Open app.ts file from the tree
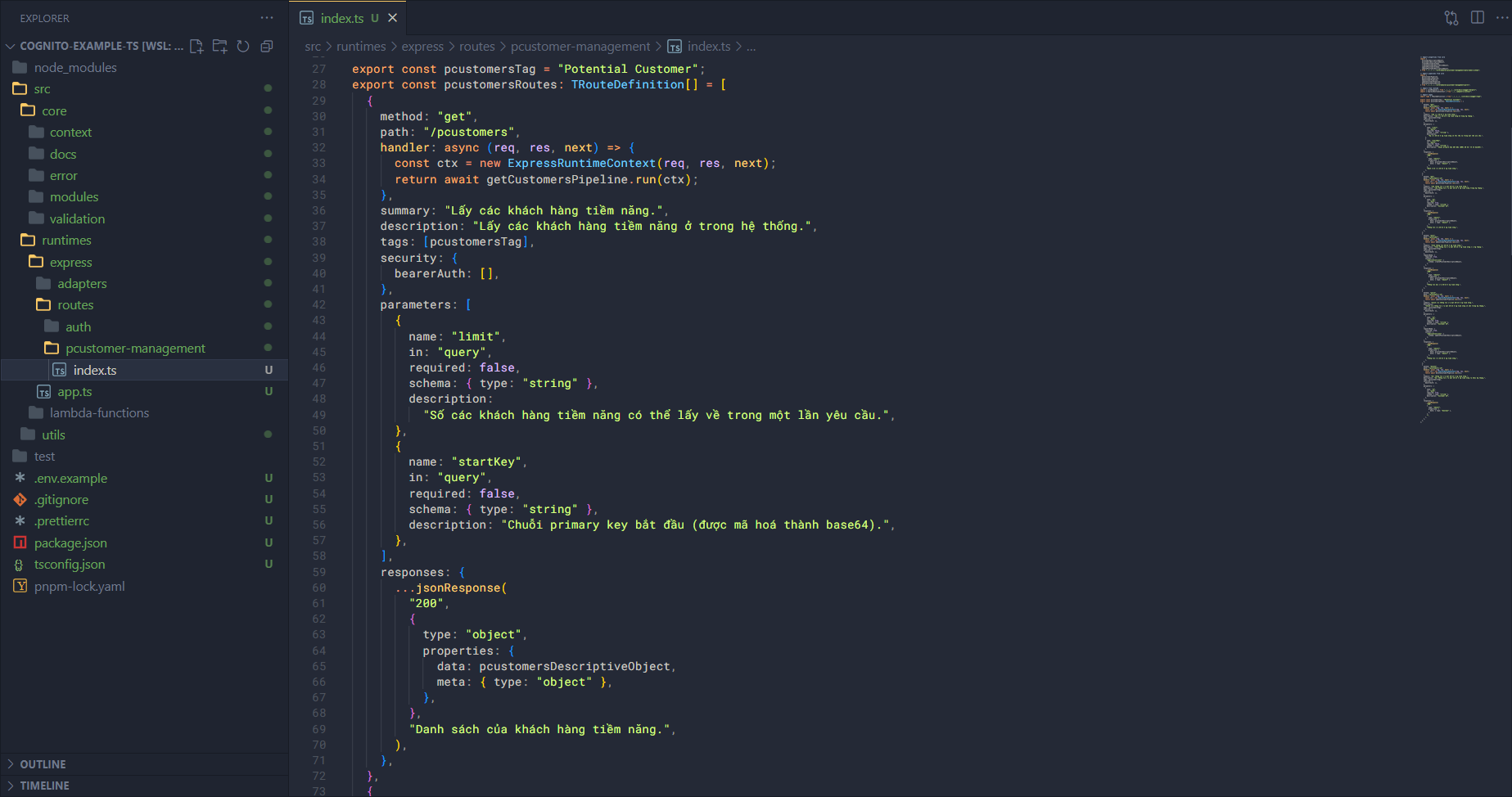Viewport: 1512px width, 797px height. [74, 391]
